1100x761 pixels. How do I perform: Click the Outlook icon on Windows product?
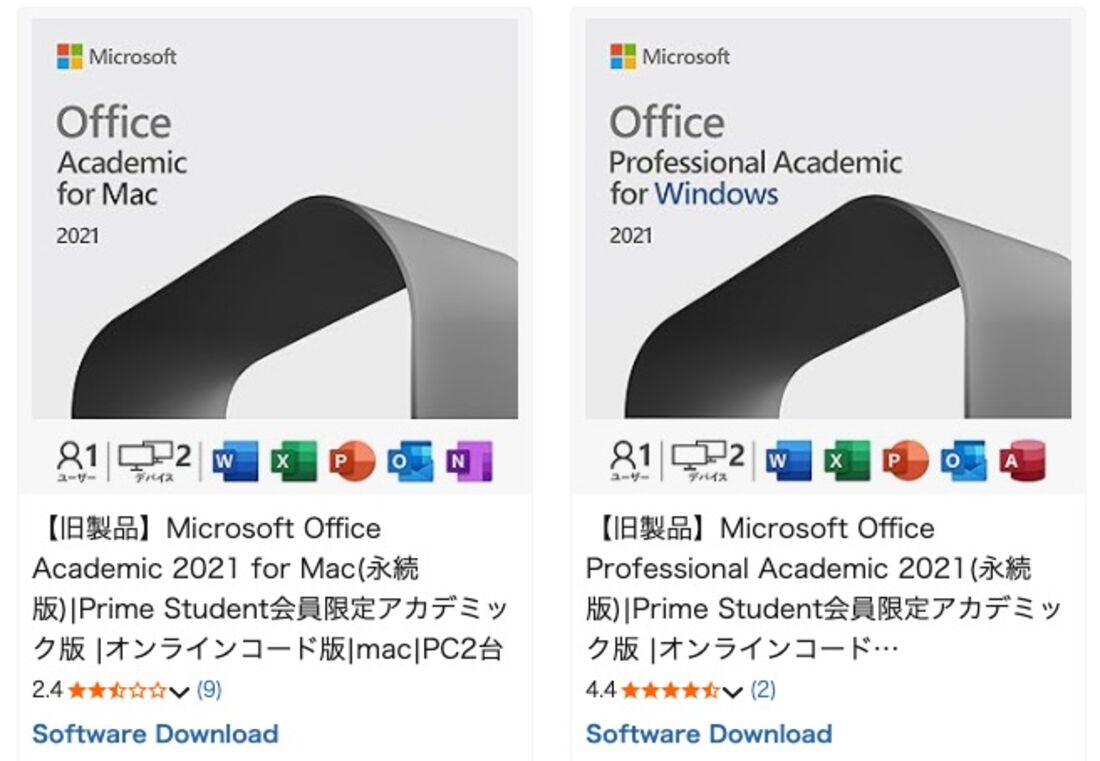click(x=963, y=461)
